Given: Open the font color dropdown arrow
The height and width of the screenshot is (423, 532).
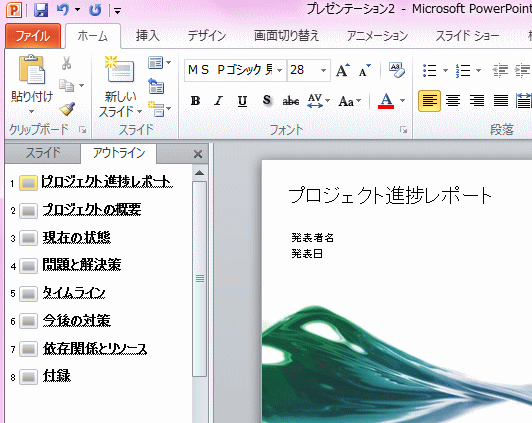Looking at the screenshot, I should [402, 101].
